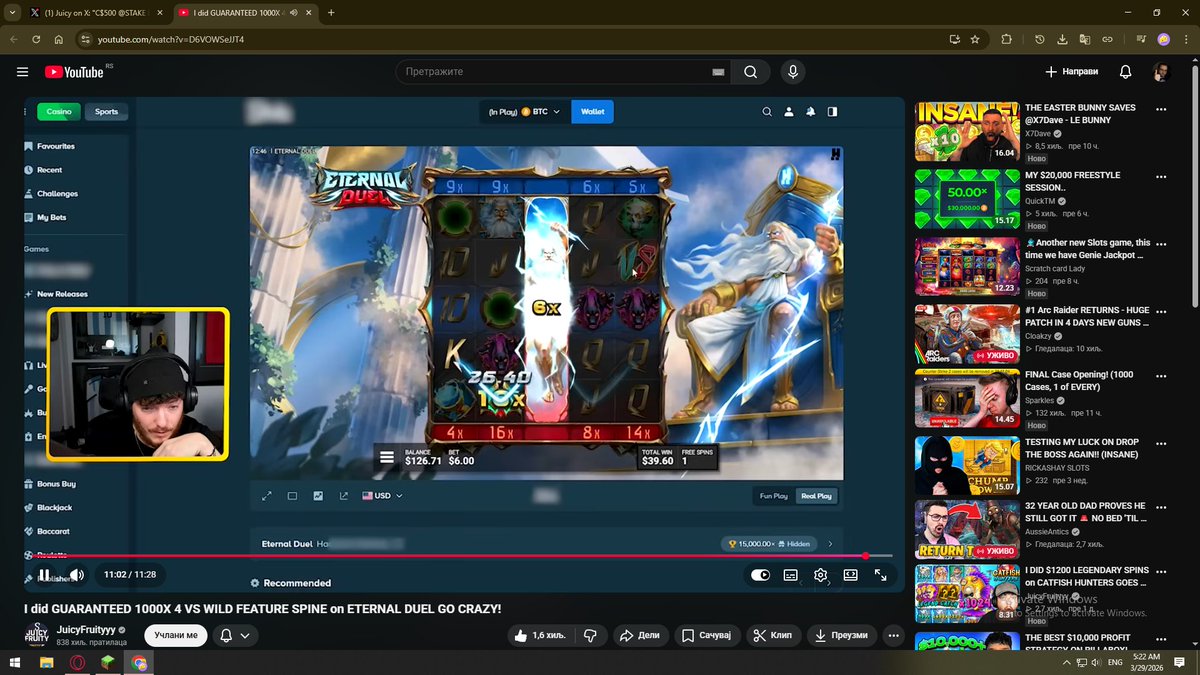Screen dimensions: 1200x675
Task: Open options for Easter Bunny Saves video
Action: [1161, 109]
